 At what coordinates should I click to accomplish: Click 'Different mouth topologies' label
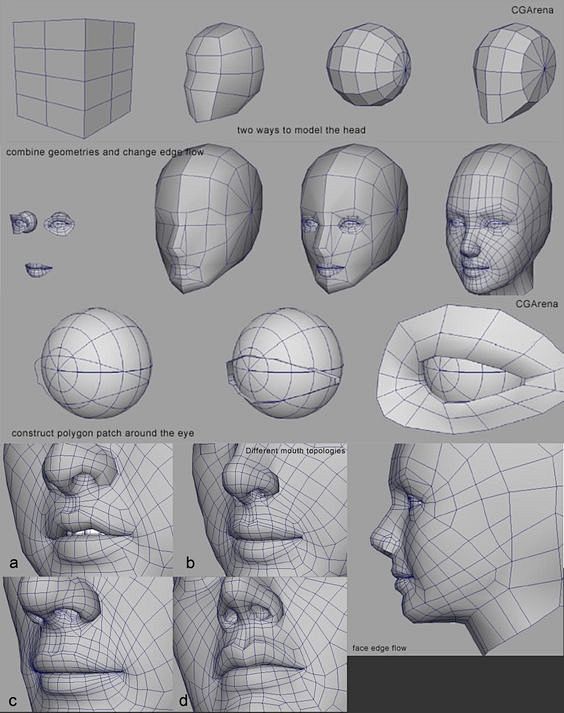coord(295,451)
